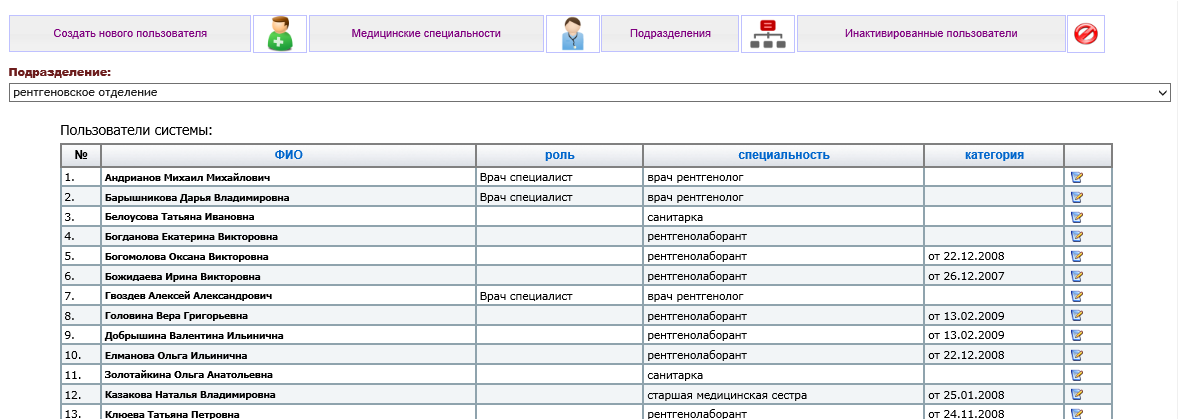1178x419 pixels.
Task: Sort by специальность column header
Action: pyautogui.click(x=784, y=155)
